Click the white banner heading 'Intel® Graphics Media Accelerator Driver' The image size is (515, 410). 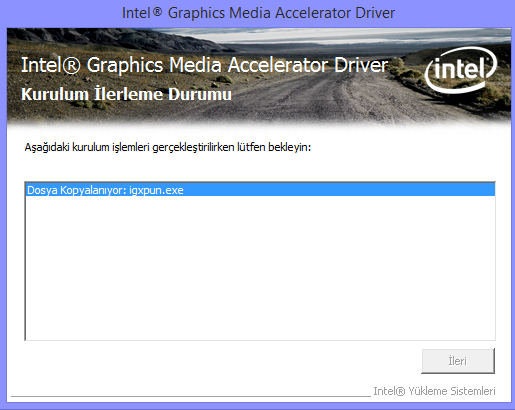tap(205, 65)
